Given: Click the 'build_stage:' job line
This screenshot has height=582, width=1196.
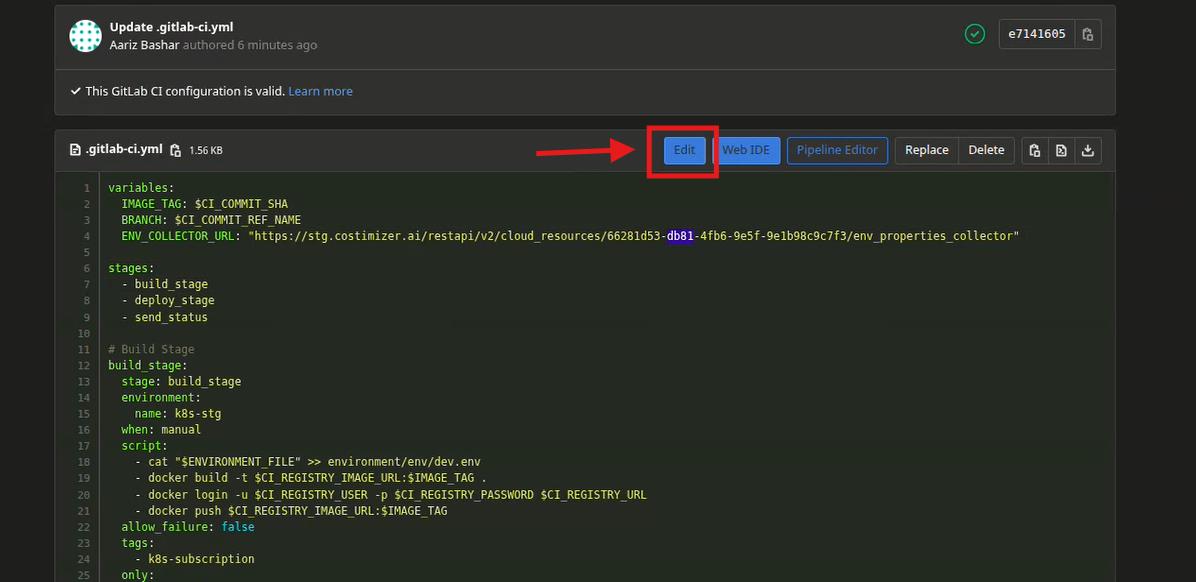Looking at the screenshot, I should [148, 365].
